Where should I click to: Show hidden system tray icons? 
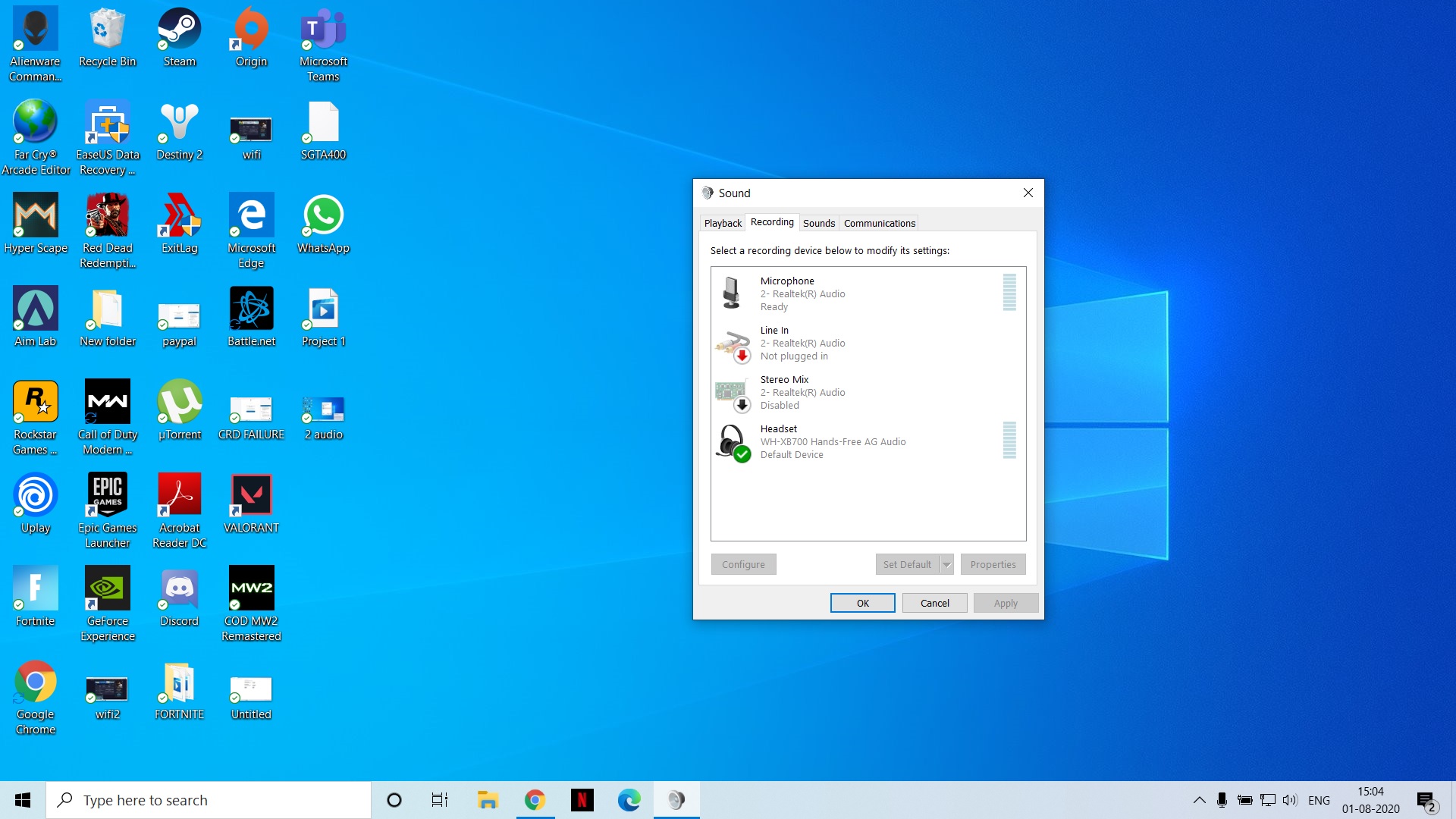click(x=1199, y=800)
